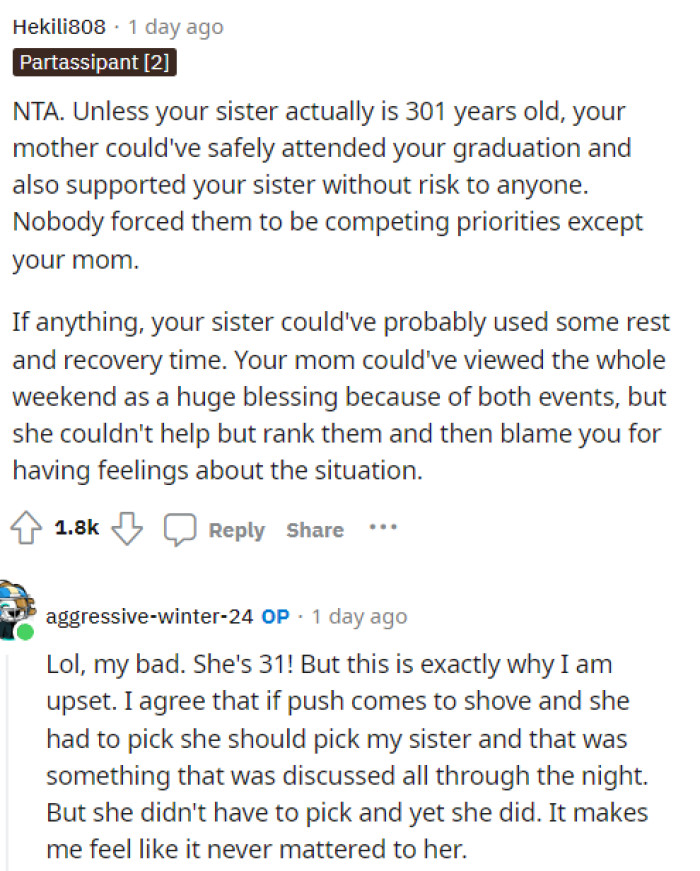Click the speech-bubble reply icon

(180, 529)
